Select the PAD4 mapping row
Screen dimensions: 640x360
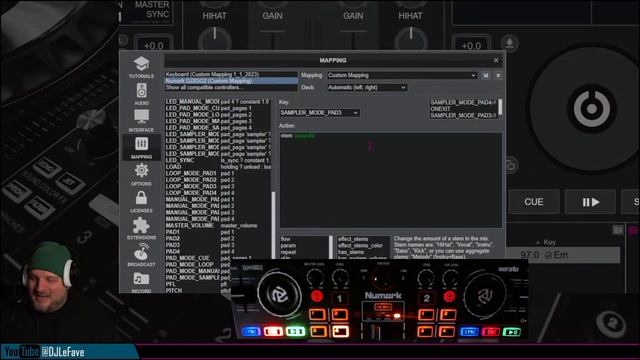point(218,251)
